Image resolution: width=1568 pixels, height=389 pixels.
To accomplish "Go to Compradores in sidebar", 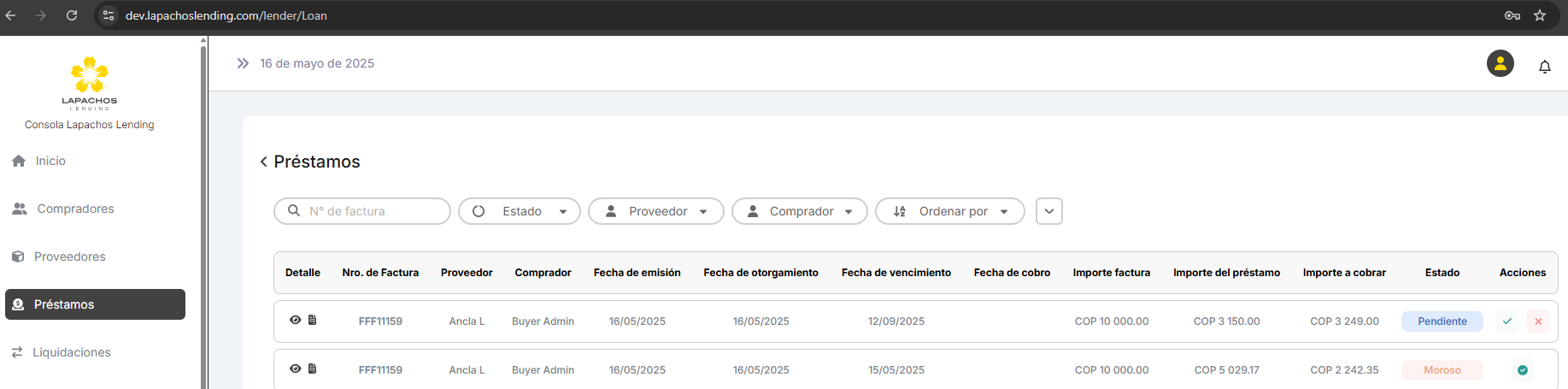I will 75,209.
